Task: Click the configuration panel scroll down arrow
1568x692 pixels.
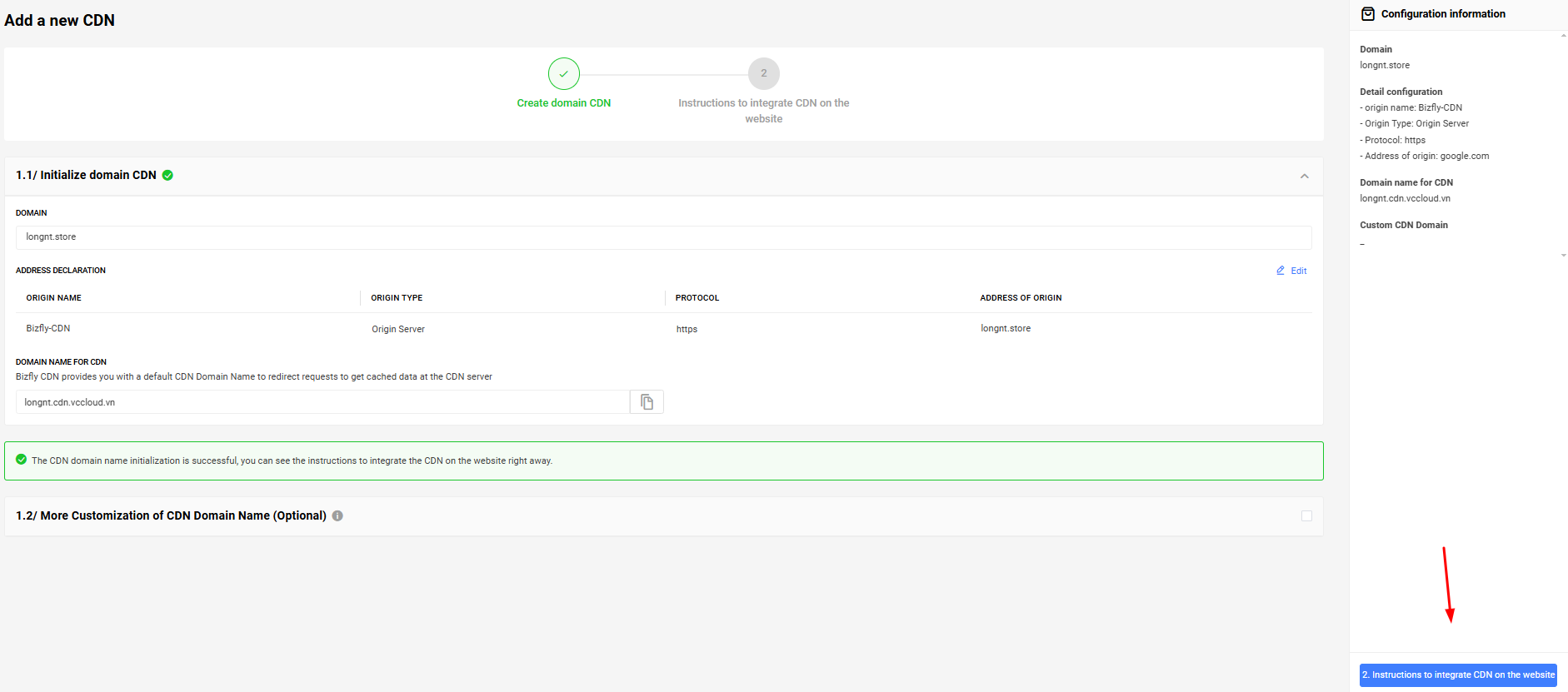Action: tap(1564, 256)
